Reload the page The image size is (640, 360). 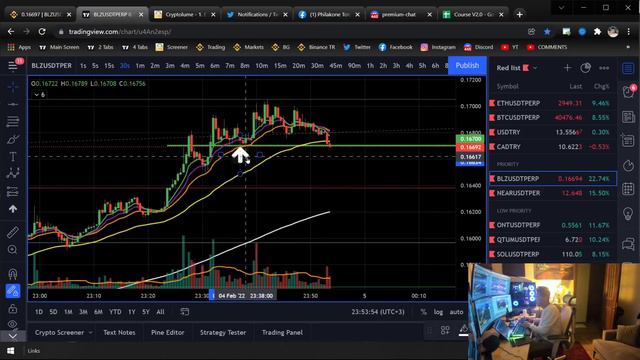click(42, 31)
